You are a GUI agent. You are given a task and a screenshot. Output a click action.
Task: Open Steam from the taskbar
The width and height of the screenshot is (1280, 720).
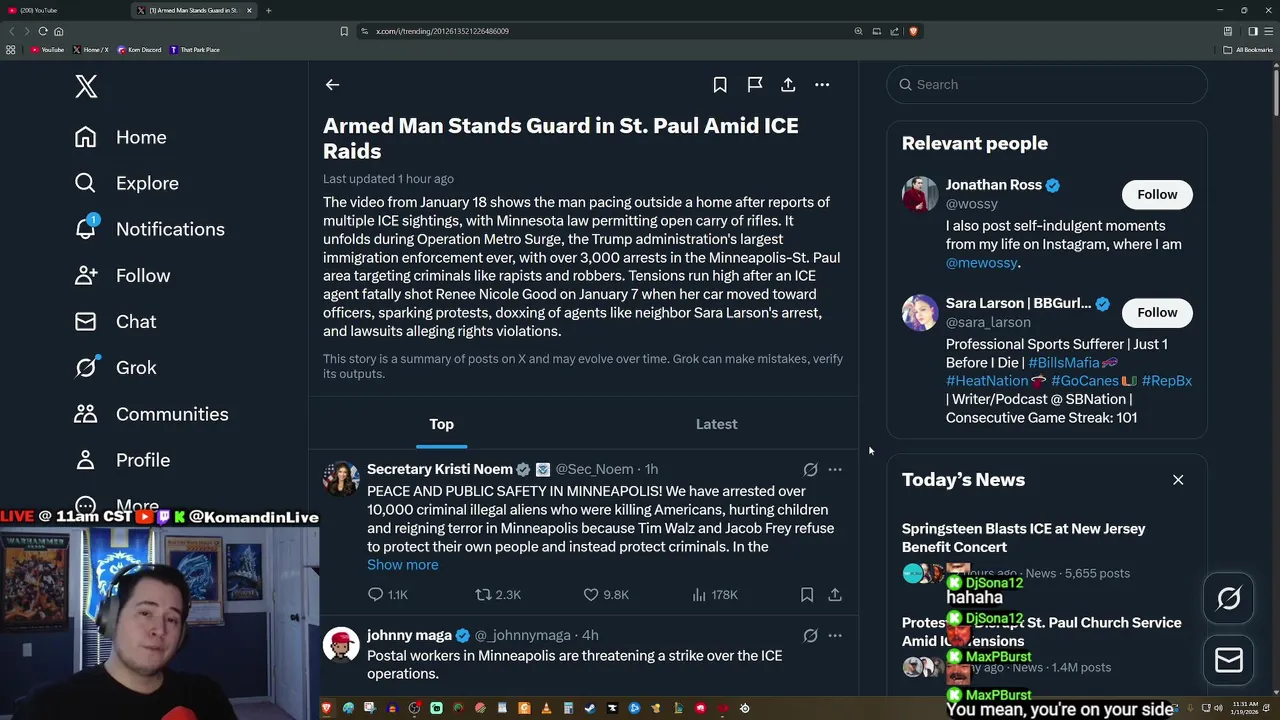[590, 708]
